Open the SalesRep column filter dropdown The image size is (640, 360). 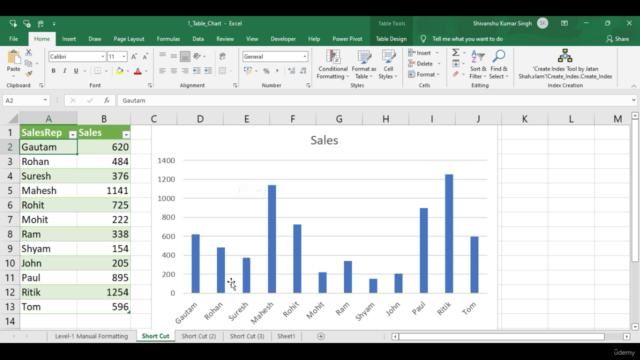[72, 134]
